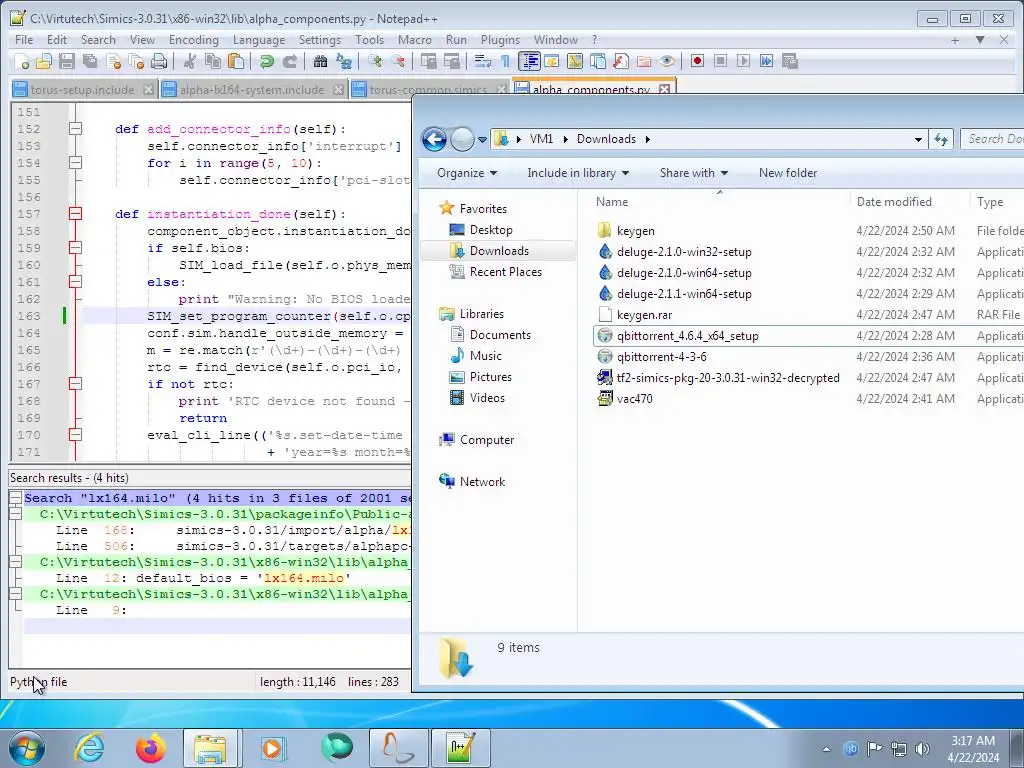This screenshot has width=1024, height=768.
Task: Toggle the indent guide toolbar button
Action: pyautogui.click(x=529, y=61)
